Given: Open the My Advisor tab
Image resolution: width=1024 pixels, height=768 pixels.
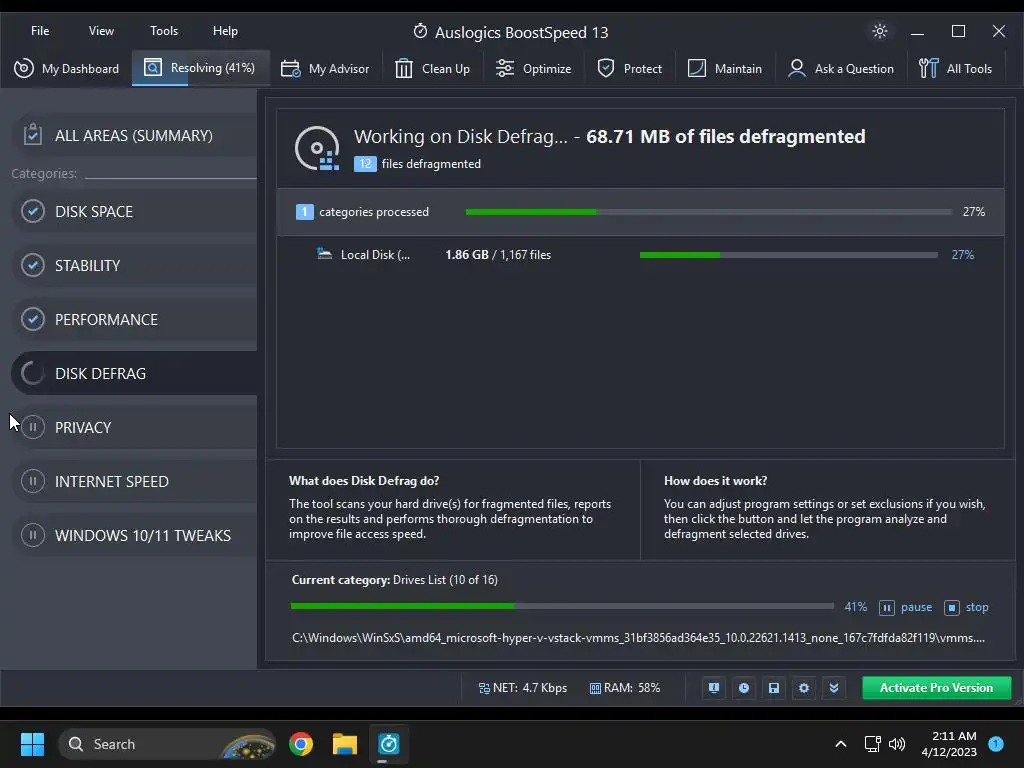Looking at the screenshot, I should click(x=325, y=69).
